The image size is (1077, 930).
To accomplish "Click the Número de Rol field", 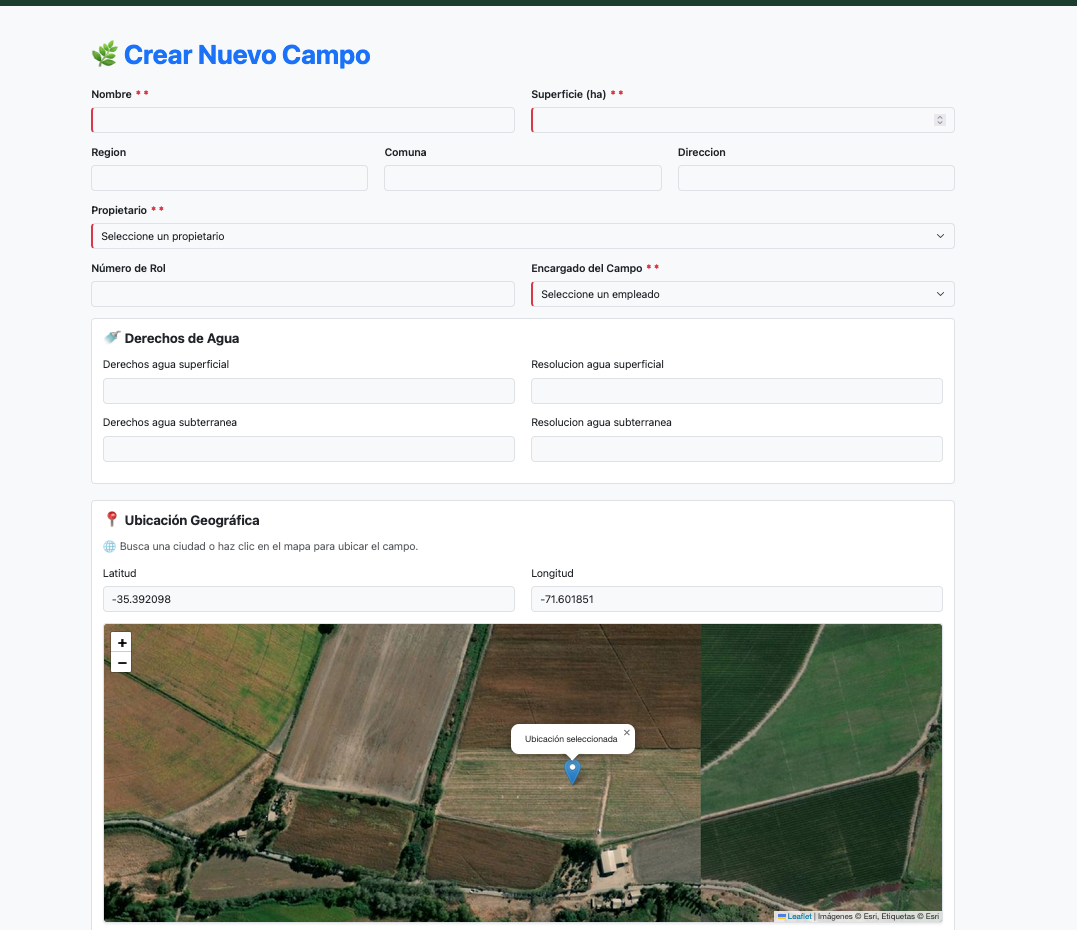I will [x=302, y=293].
